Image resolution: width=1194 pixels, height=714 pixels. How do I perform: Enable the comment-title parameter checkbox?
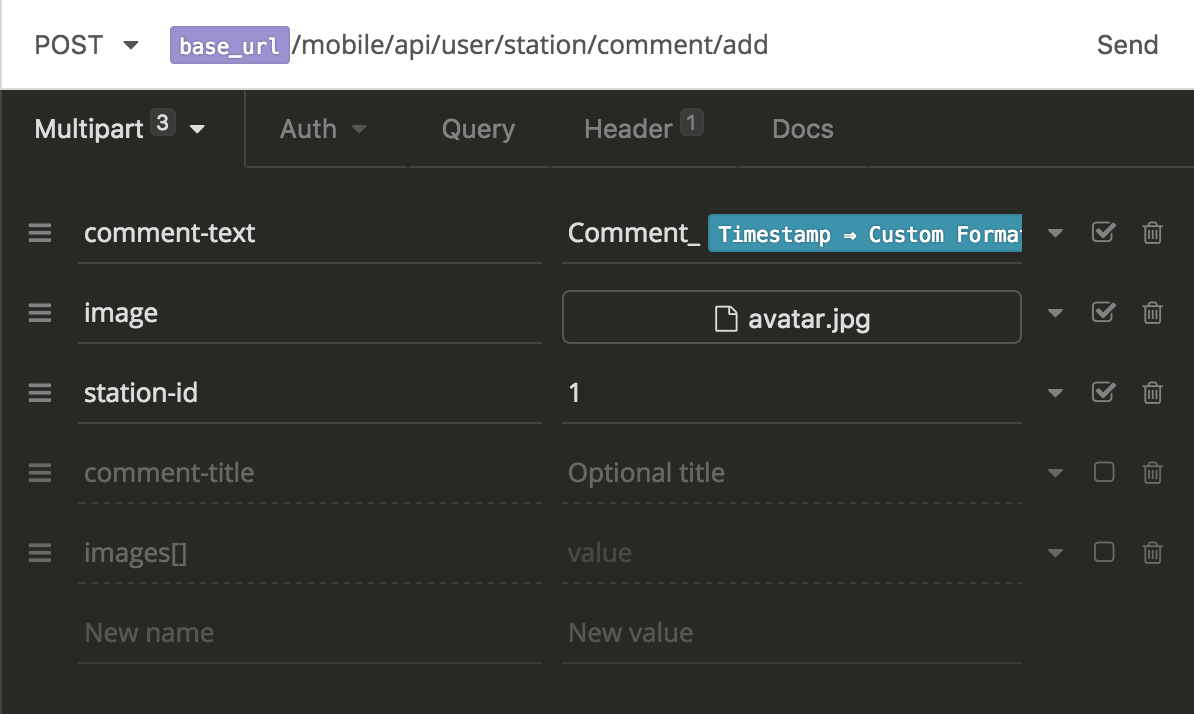(x=1103, y=472)
